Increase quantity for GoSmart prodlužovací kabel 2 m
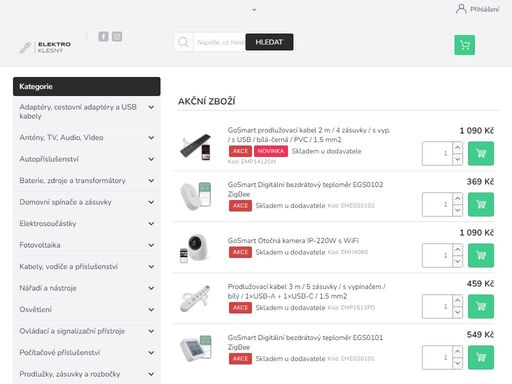The width and height of the screenshot is (512, 384). click(x=458, y=147)
